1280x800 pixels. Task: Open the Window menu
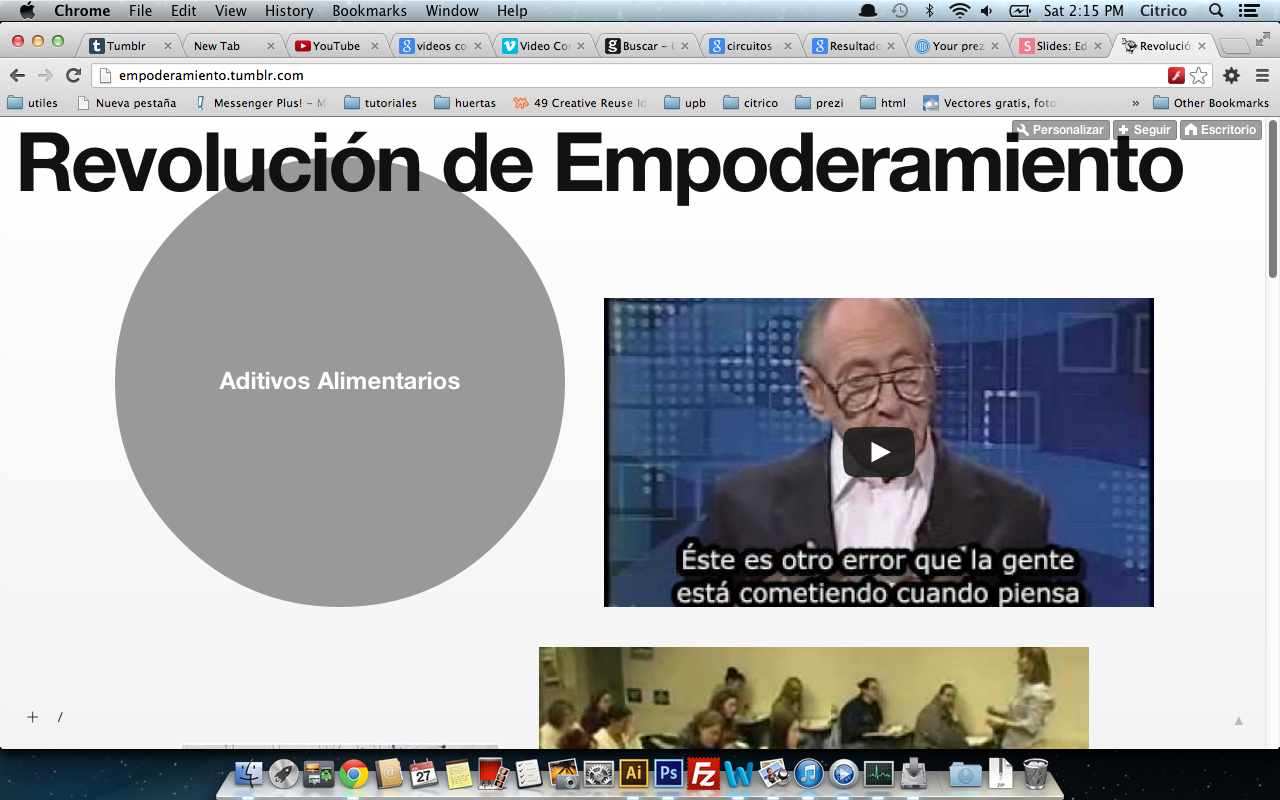click(x=452, y=11)
